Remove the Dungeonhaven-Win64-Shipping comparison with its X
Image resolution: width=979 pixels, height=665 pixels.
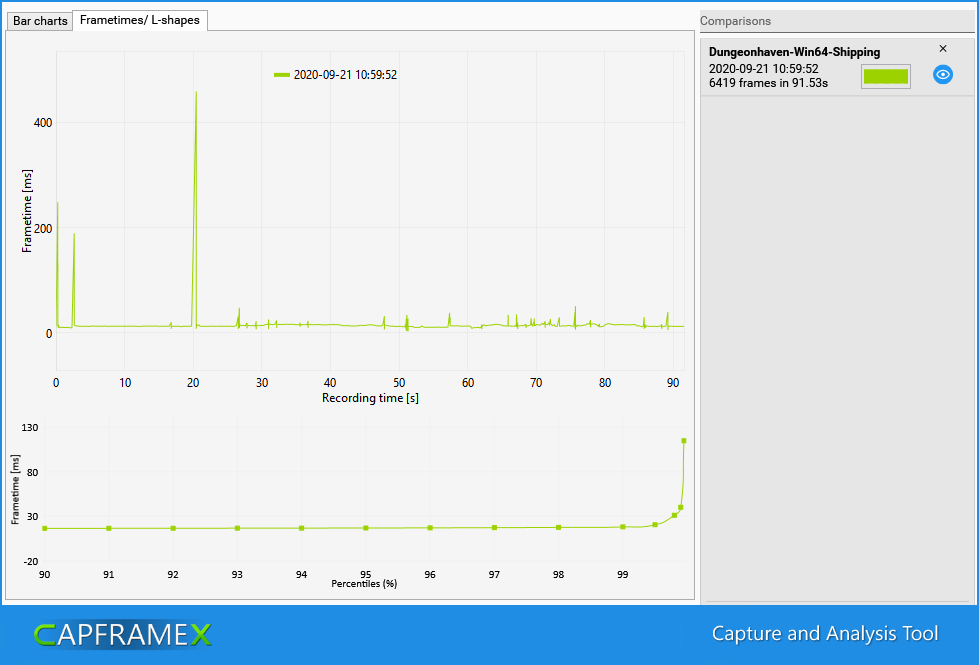pos(943,49)
